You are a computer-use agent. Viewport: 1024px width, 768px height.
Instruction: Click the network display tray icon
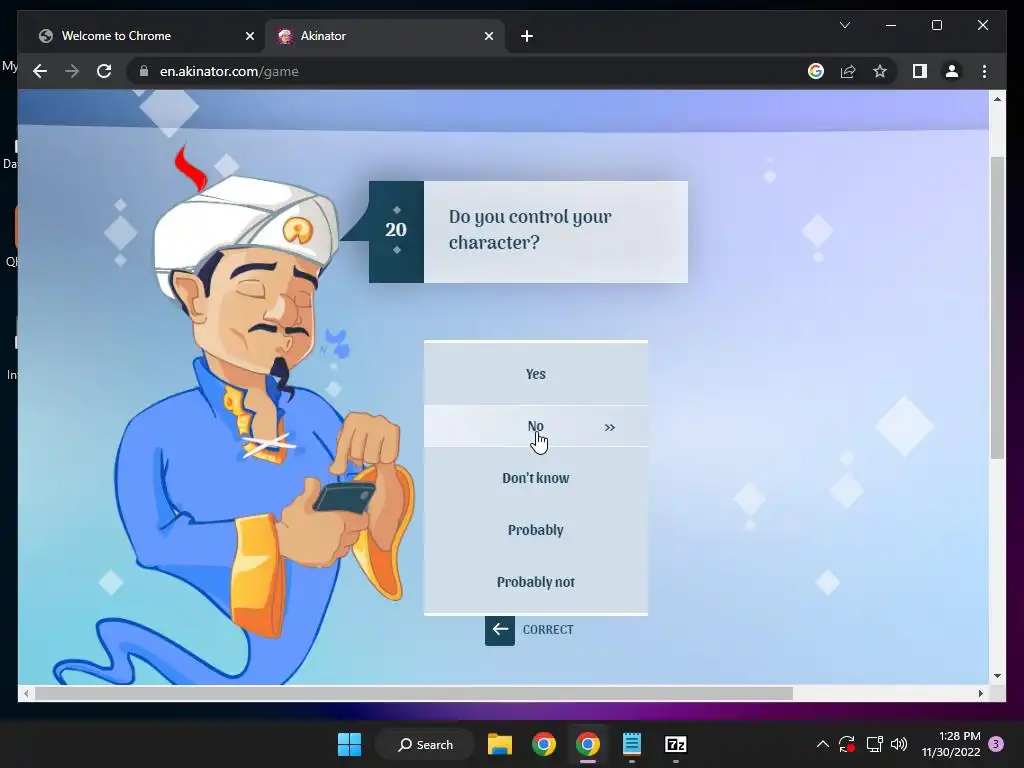point(874,744)
